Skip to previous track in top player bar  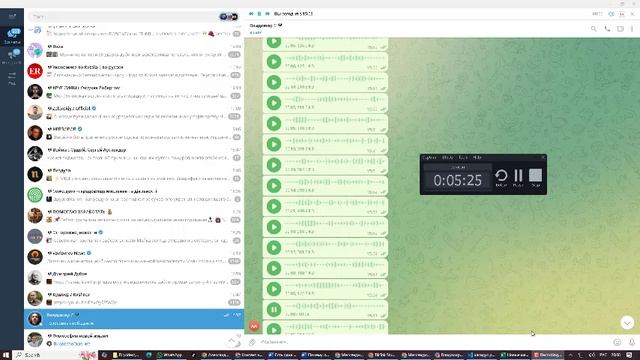(251, 14)
